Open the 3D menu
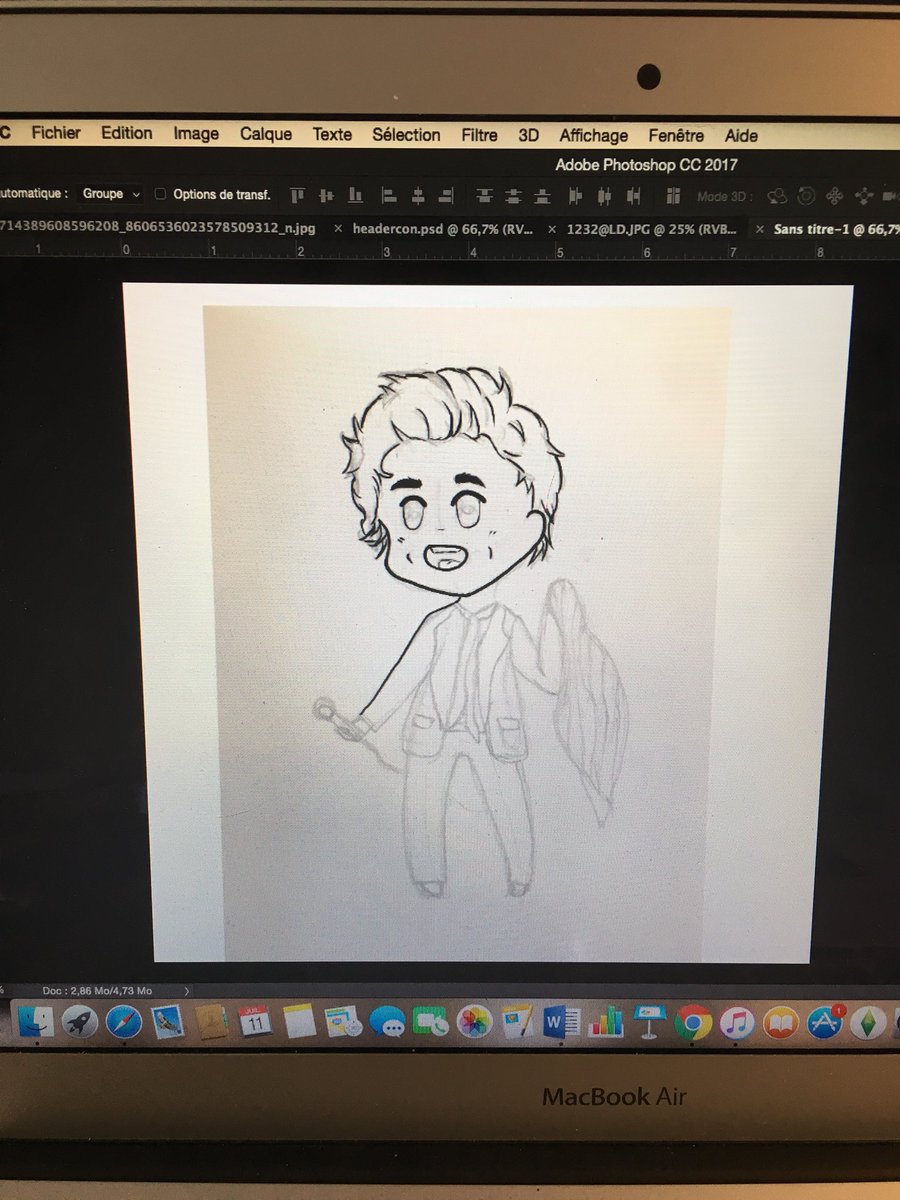Image resolution: width=900 pixels, height=1200 pixels. (528, 136)
